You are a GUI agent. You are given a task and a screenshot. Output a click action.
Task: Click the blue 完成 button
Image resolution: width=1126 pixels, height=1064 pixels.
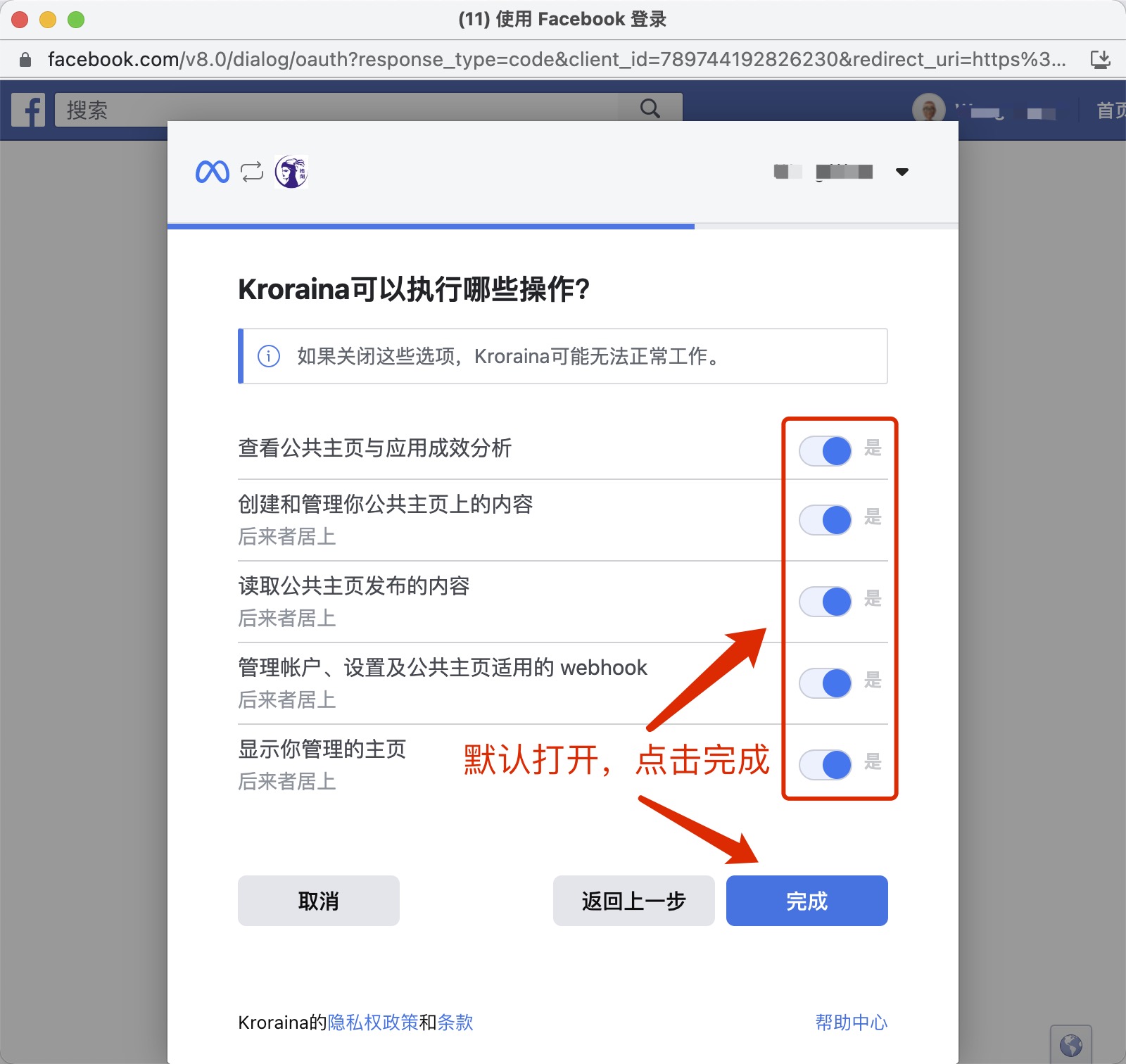tap(807, 901)
